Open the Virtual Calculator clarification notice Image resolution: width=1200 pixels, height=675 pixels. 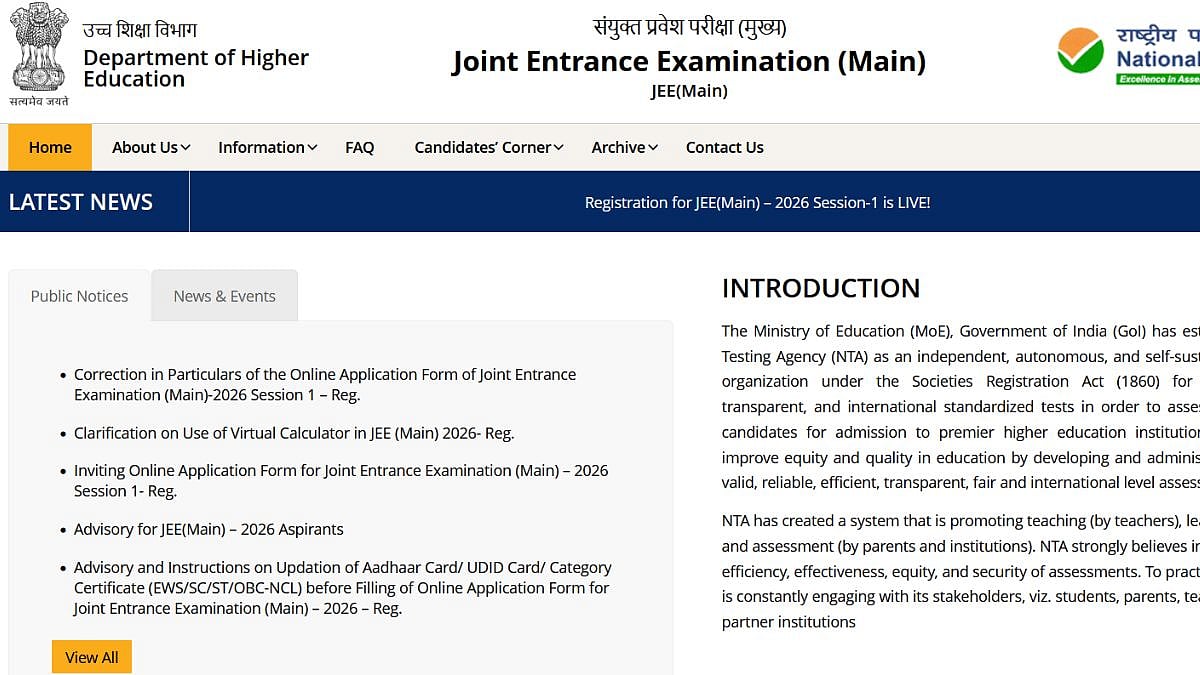click(294, 433)
